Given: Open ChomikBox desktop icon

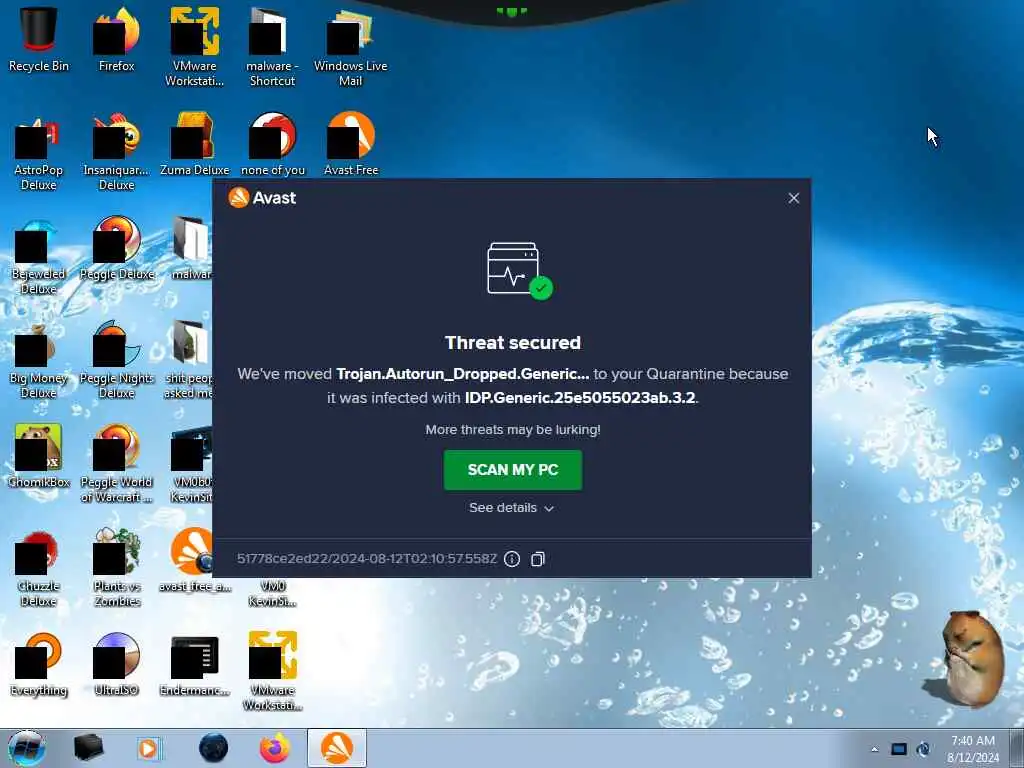Looking at the screenshot, I should (39, 455).
